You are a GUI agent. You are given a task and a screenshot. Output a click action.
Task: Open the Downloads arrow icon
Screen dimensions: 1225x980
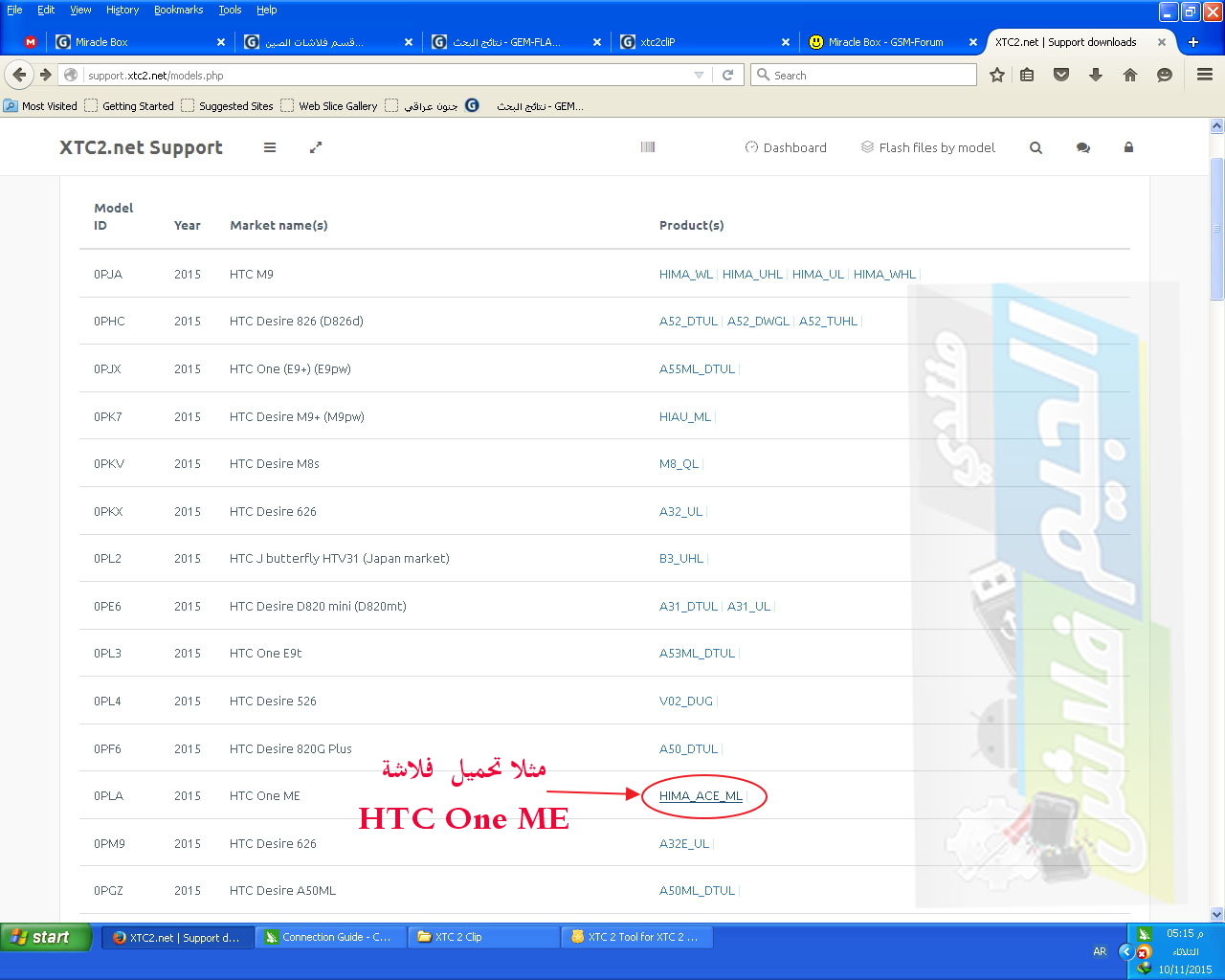tap(1096, 75)
